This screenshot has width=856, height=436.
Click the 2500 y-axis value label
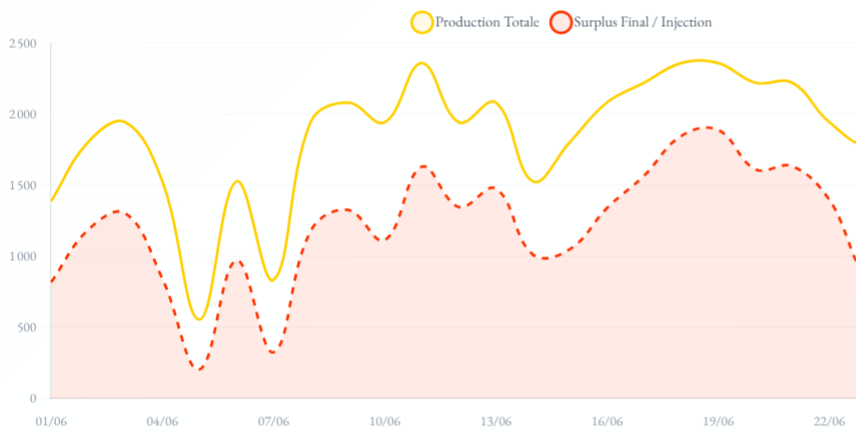point(22,44)
